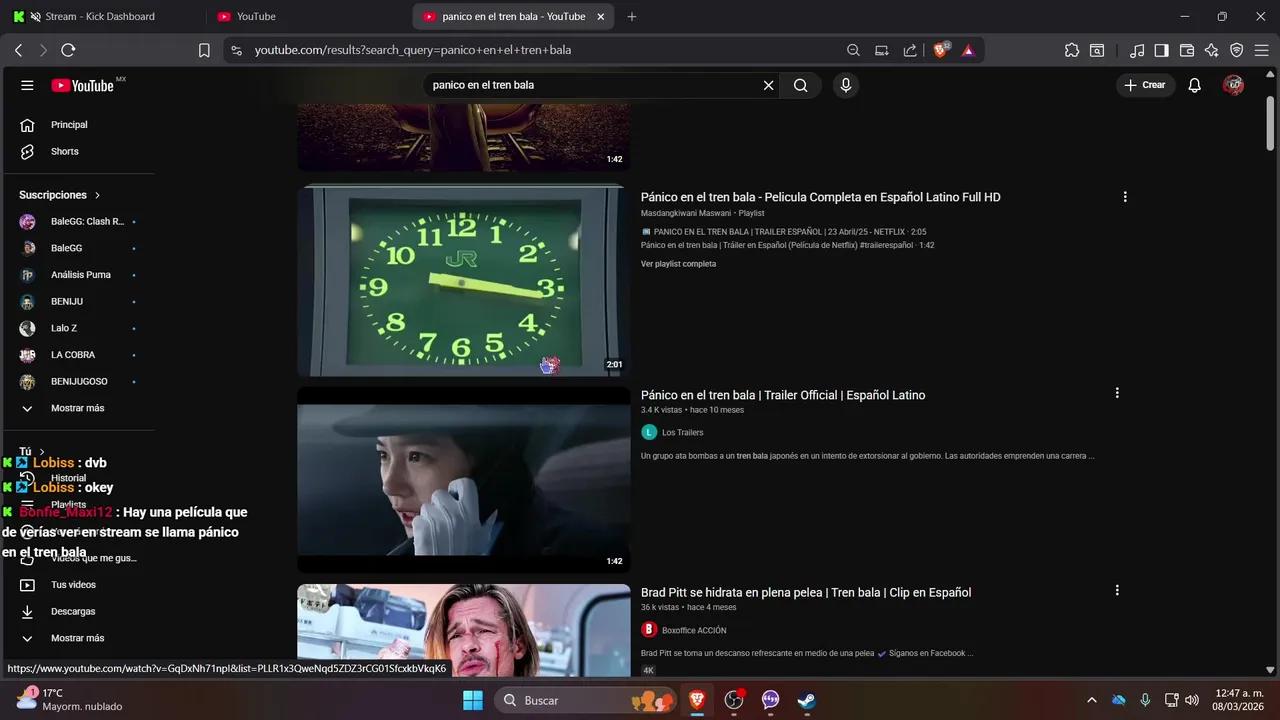Open the Boxoffice ACCIÓN channel link

(x=694, y=630)
